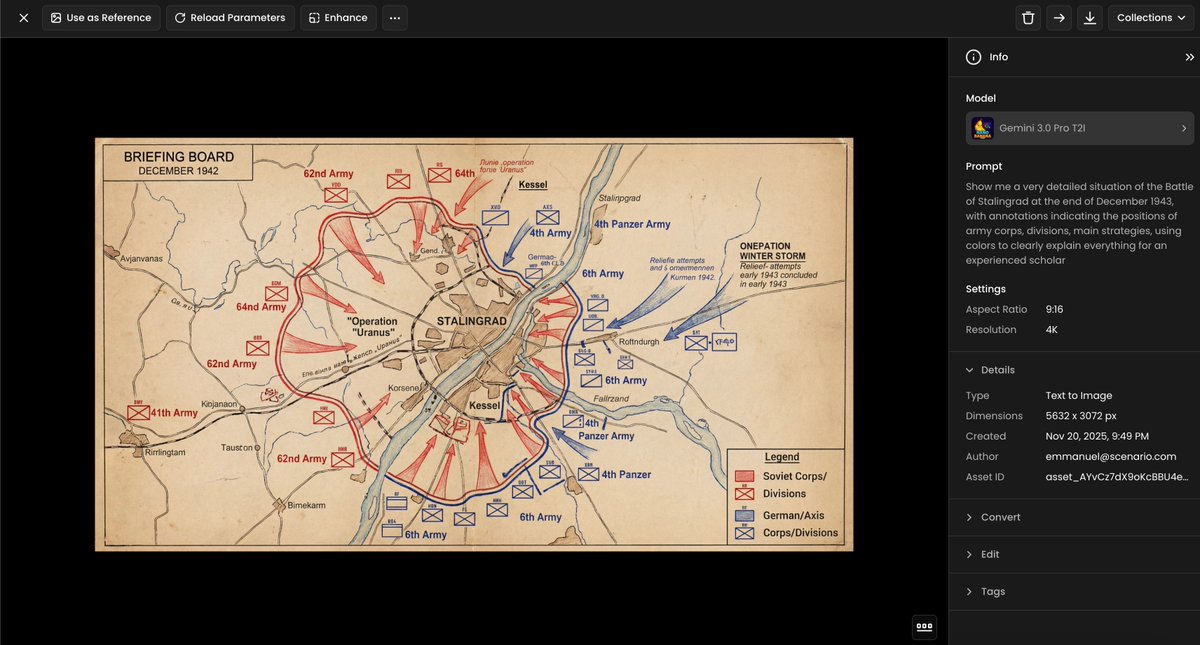Click the Use as Reference button
1200x645 pixels.
click(101, 17)
